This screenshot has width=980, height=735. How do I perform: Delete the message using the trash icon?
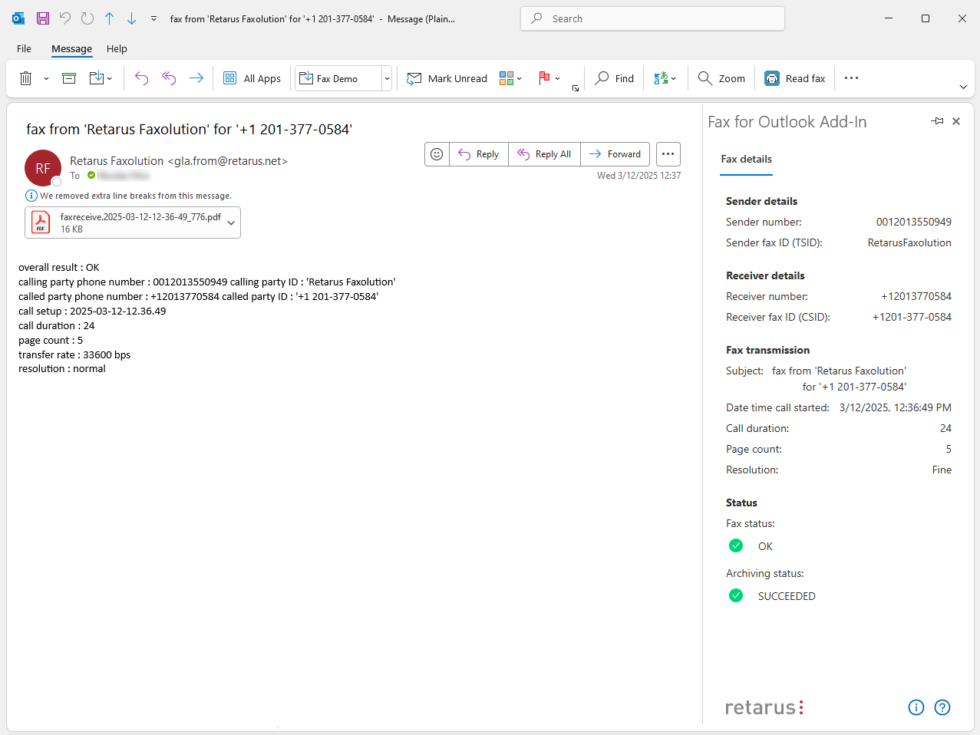(25, 78)
